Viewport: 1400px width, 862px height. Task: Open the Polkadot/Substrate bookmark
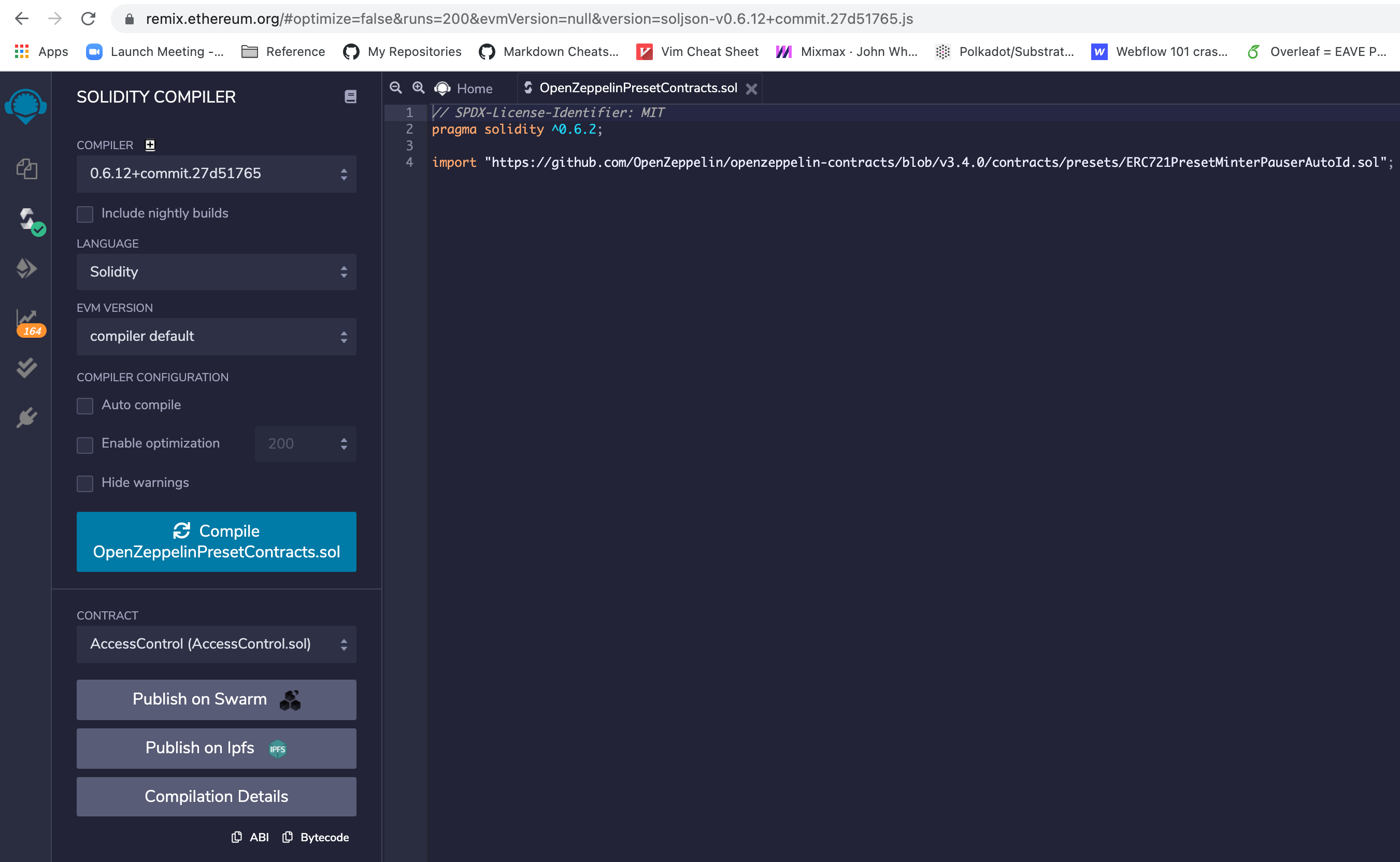click(1005, 51)
